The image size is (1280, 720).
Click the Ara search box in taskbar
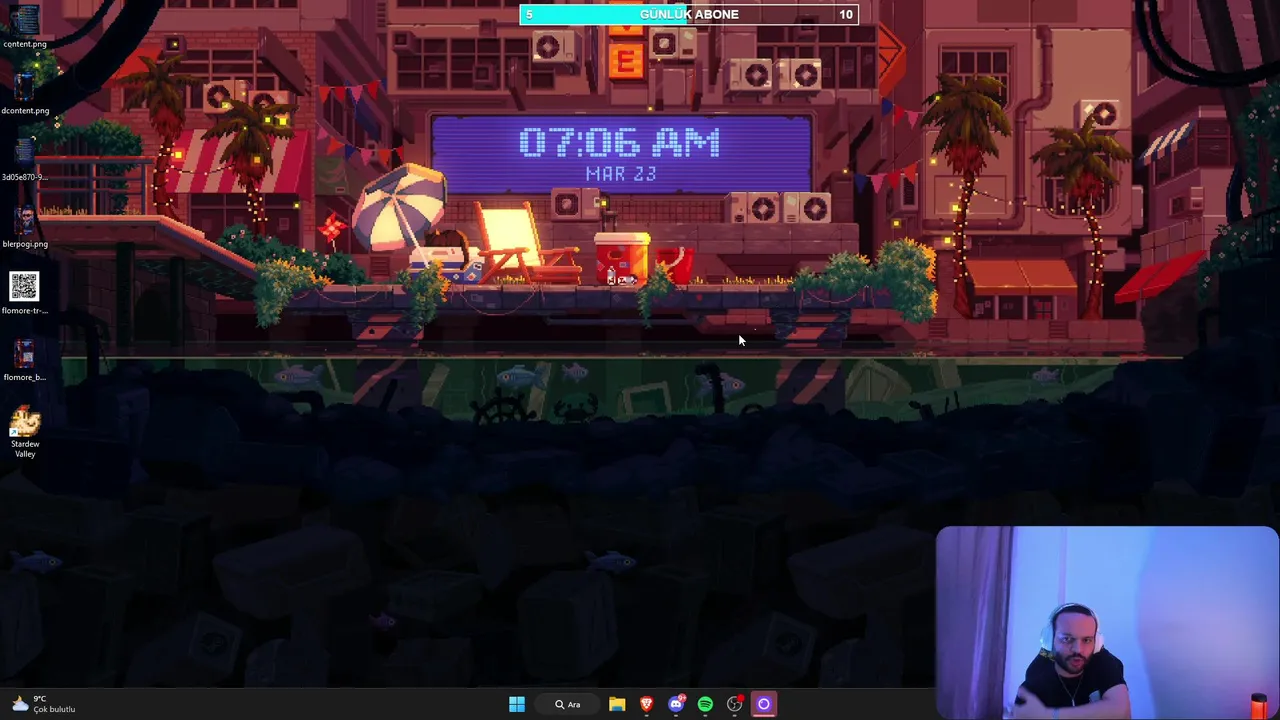click(568, 704)
